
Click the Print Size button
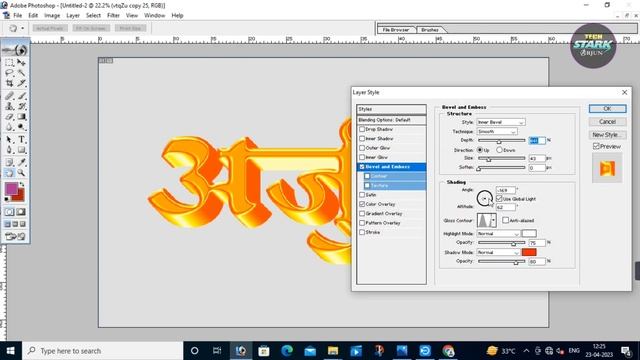pos(130,28)
